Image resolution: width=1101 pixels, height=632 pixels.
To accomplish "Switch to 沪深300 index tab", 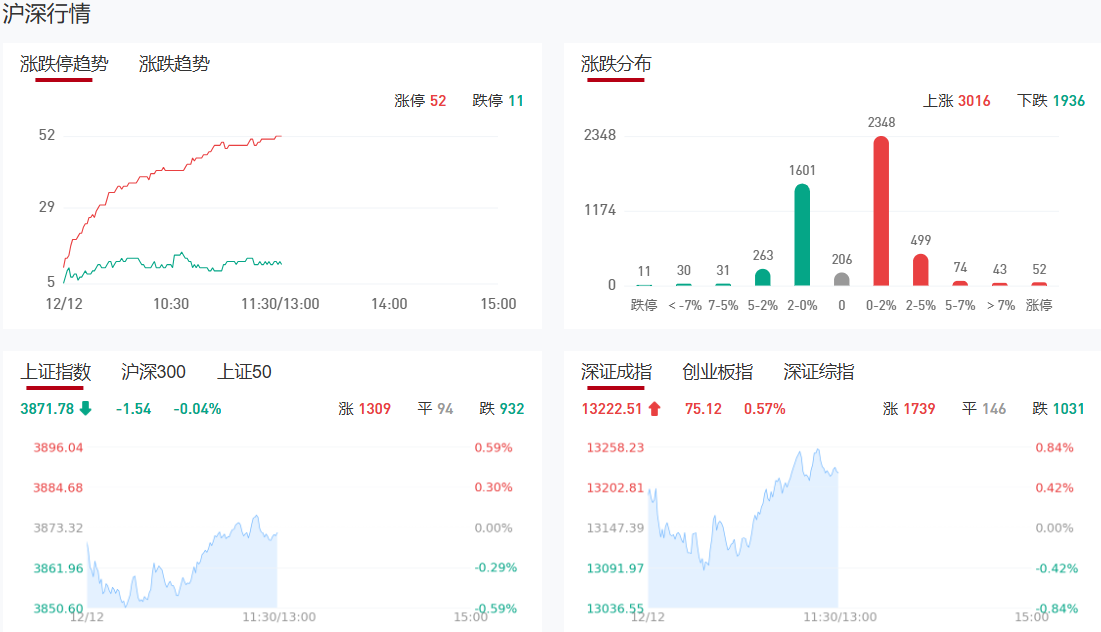I will click(153, 372).
